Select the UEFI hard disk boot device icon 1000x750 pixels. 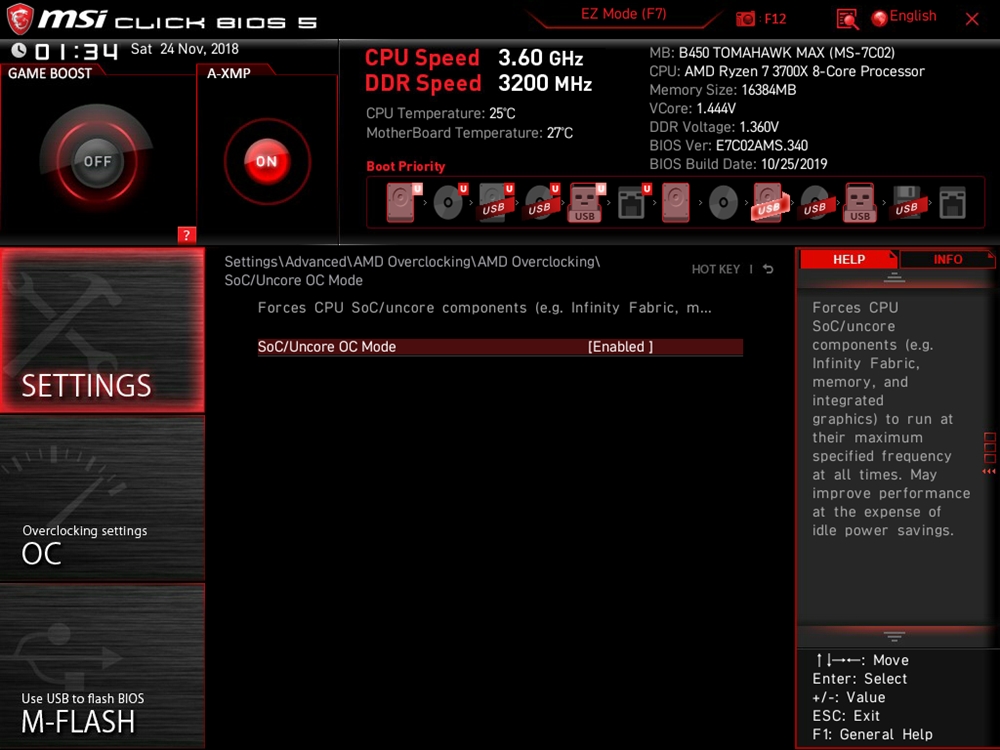click(404, 202)
